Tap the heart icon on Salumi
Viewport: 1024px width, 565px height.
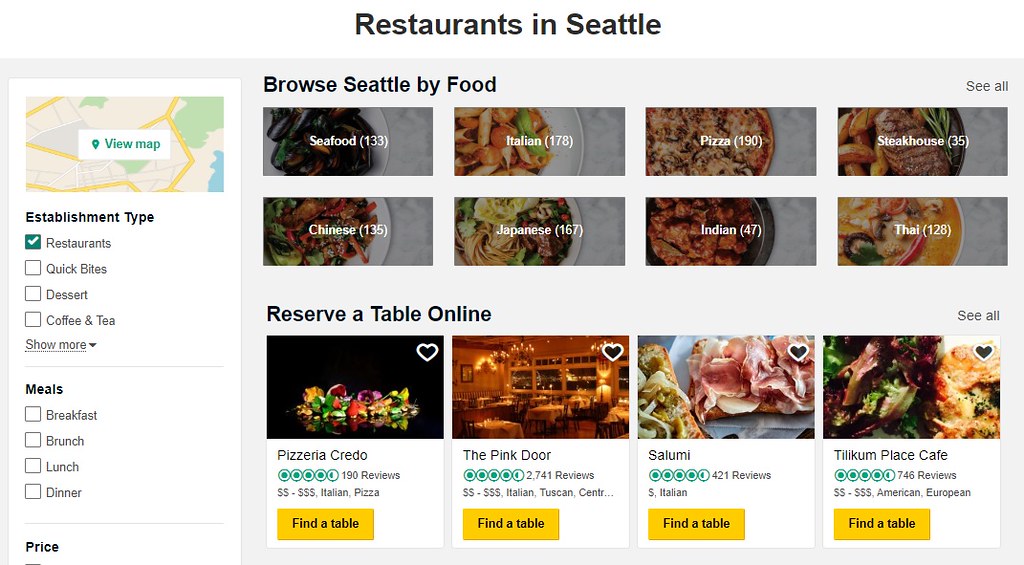coord(798,352)
